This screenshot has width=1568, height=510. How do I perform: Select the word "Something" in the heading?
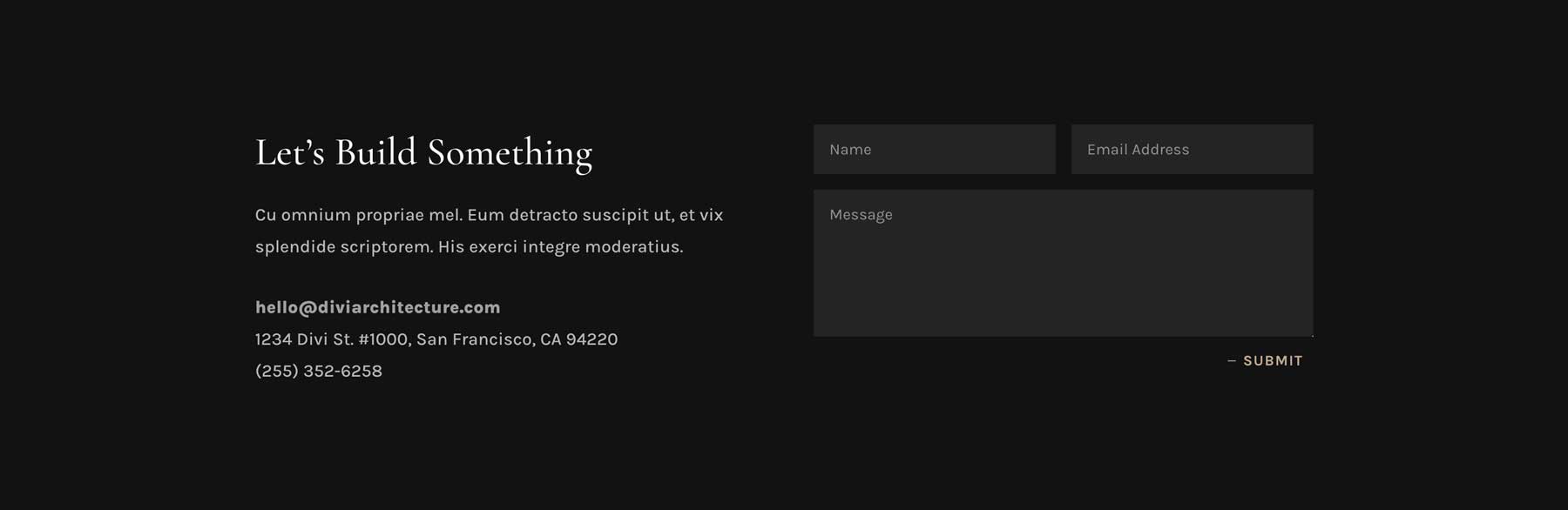click(x=510, y=153)
